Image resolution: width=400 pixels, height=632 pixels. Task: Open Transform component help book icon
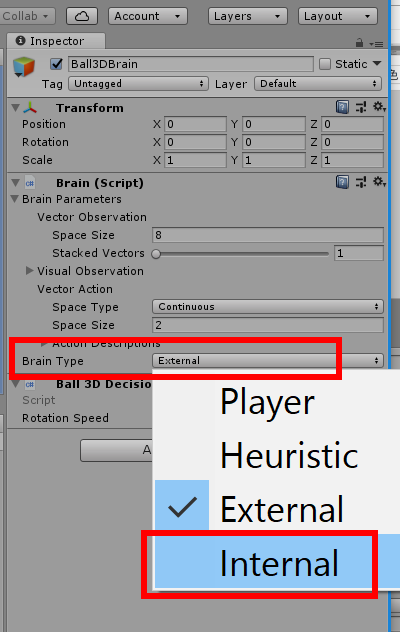(x=342, y=107)
